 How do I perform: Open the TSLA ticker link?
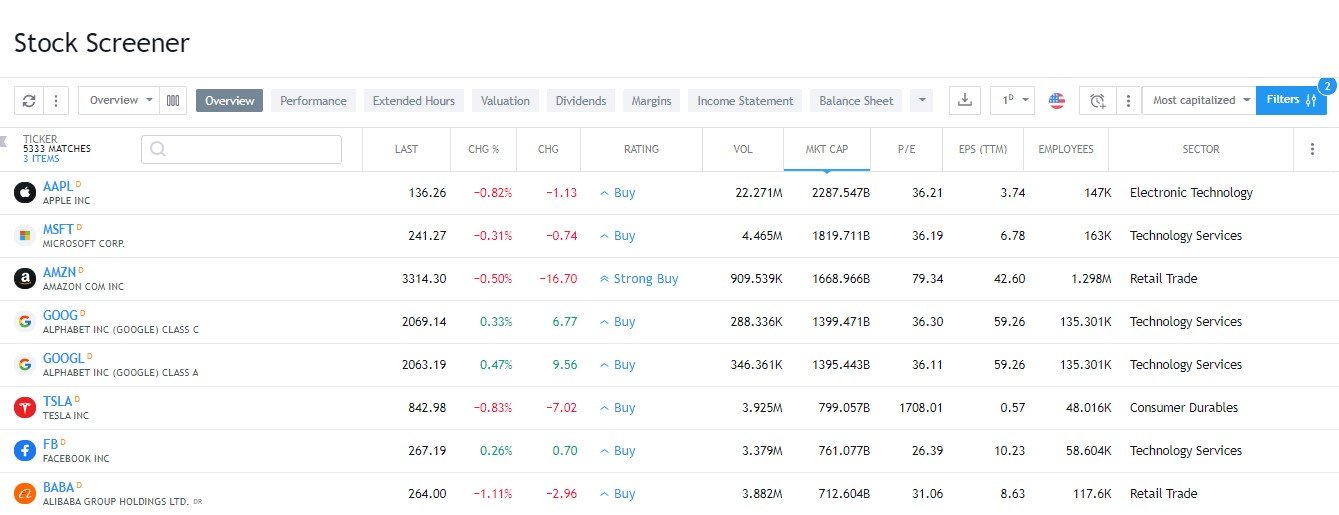tap(58, 402)
